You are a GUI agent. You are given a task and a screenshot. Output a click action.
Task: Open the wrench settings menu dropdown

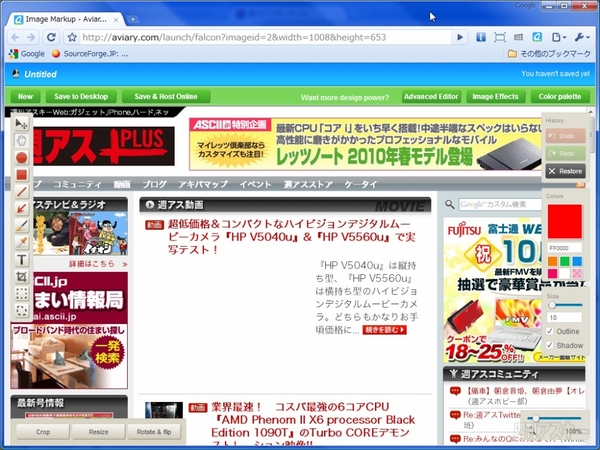(582, 37)
